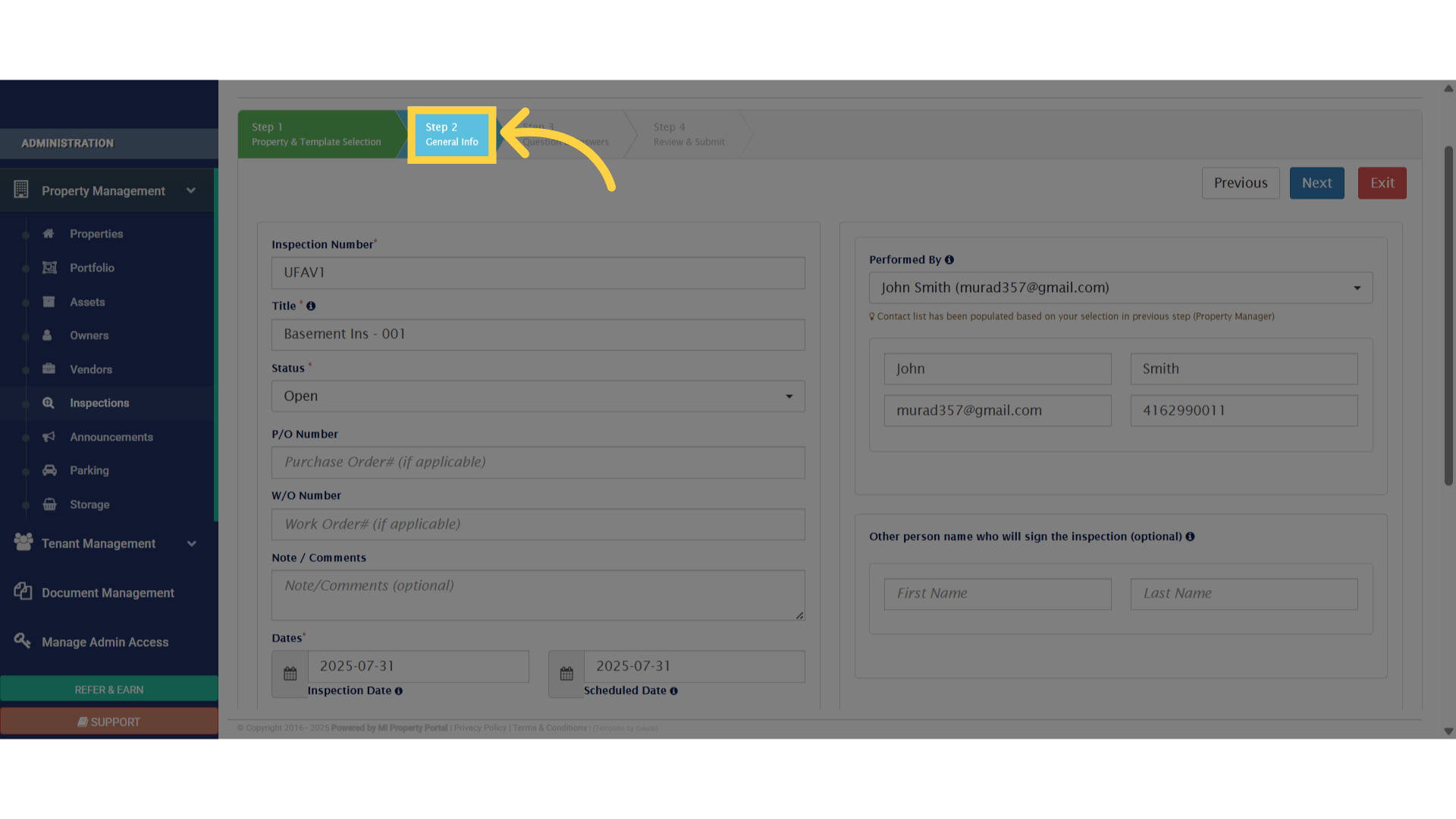Click the Inspections magnifier icon
1456x819 pixels.
[49, 403]
